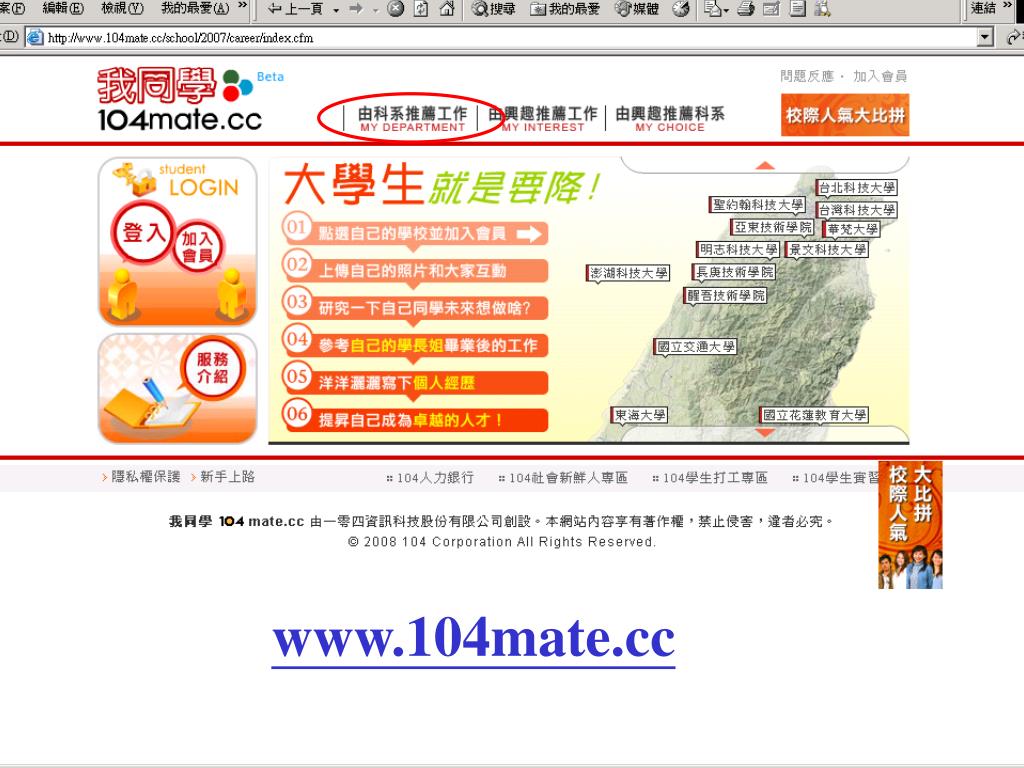
Task: Click the History clock icon
Action: (x=680, y=8)
